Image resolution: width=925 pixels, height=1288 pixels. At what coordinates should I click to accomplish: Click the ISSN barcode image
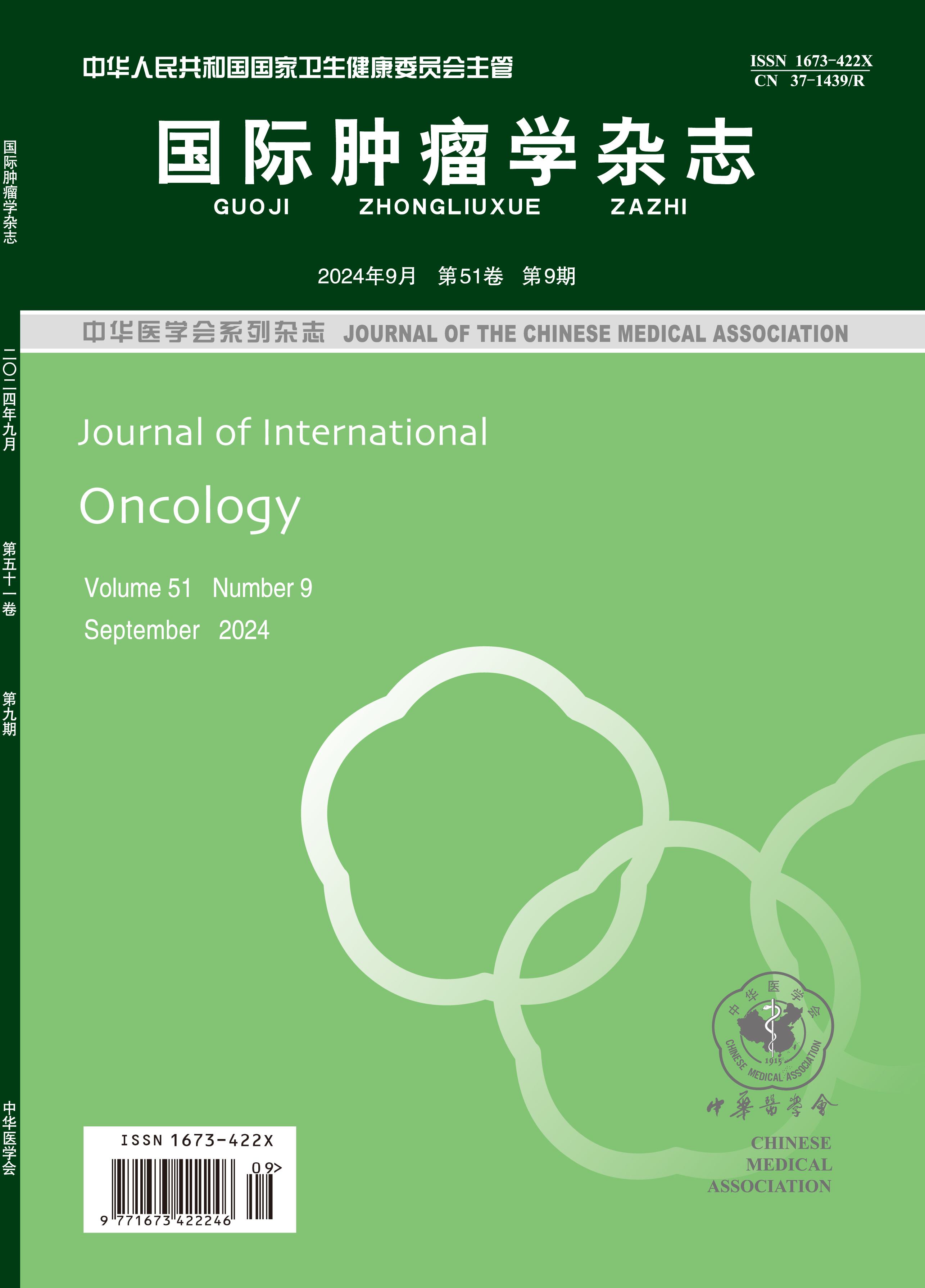(173, 1188)
